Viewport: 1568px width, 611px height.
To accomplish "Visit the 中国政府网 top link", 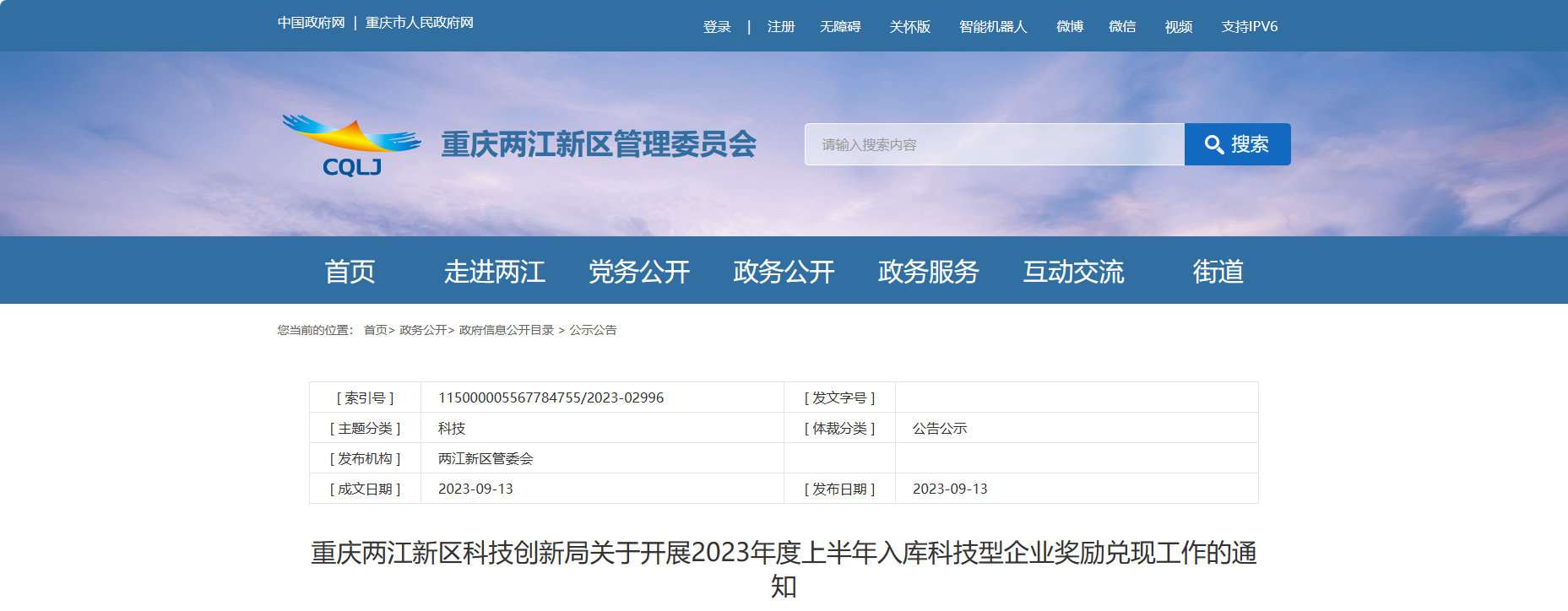I will (311, 23).
